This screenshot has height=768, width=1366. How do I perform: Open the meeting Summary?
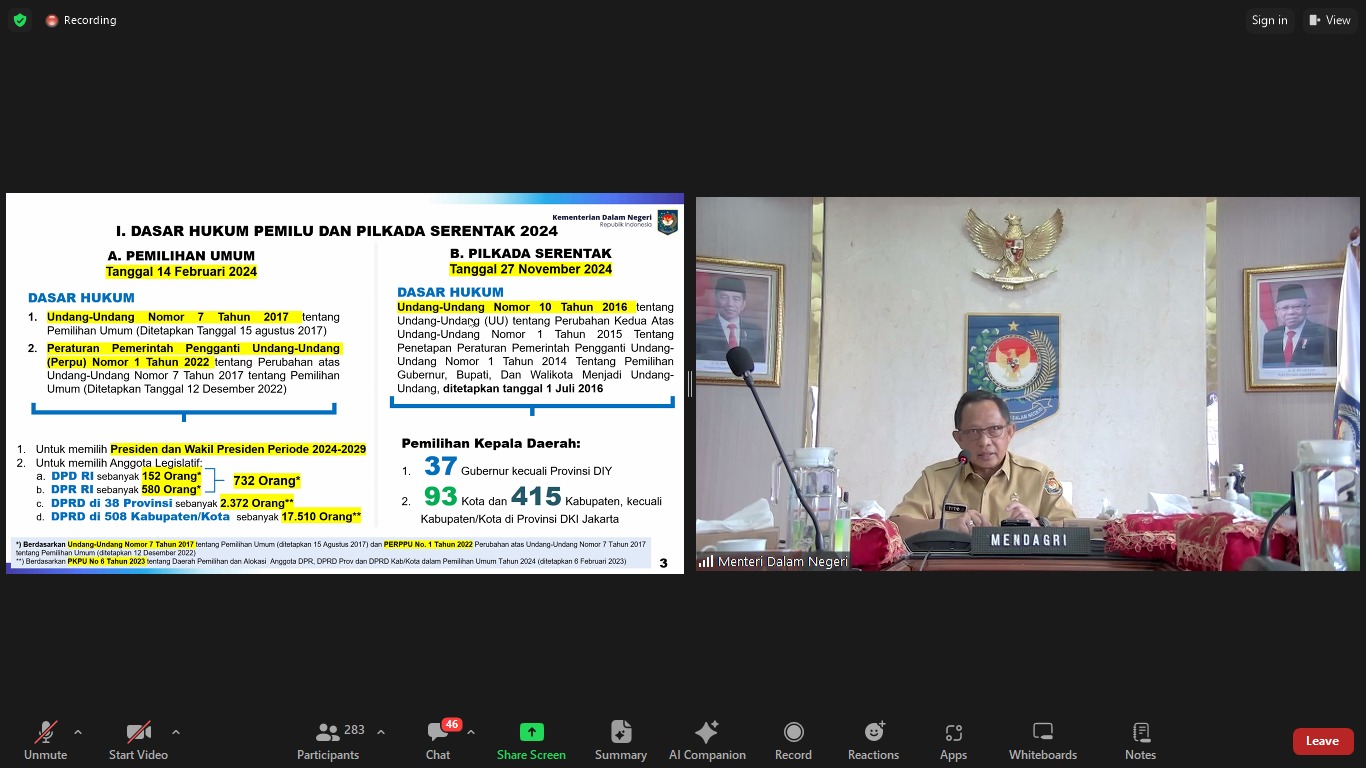point(620,740)
